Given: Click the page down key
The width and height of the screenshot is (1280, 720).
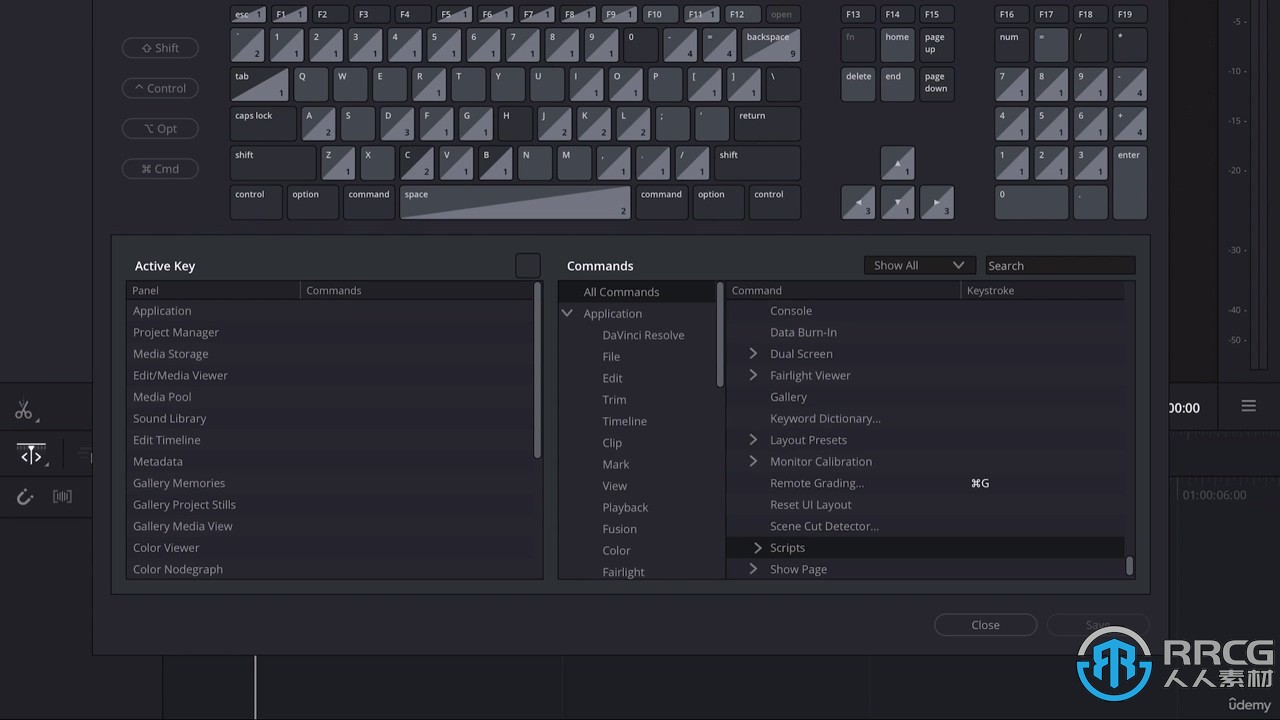Looking at the screenshot, I should [937, 84].
